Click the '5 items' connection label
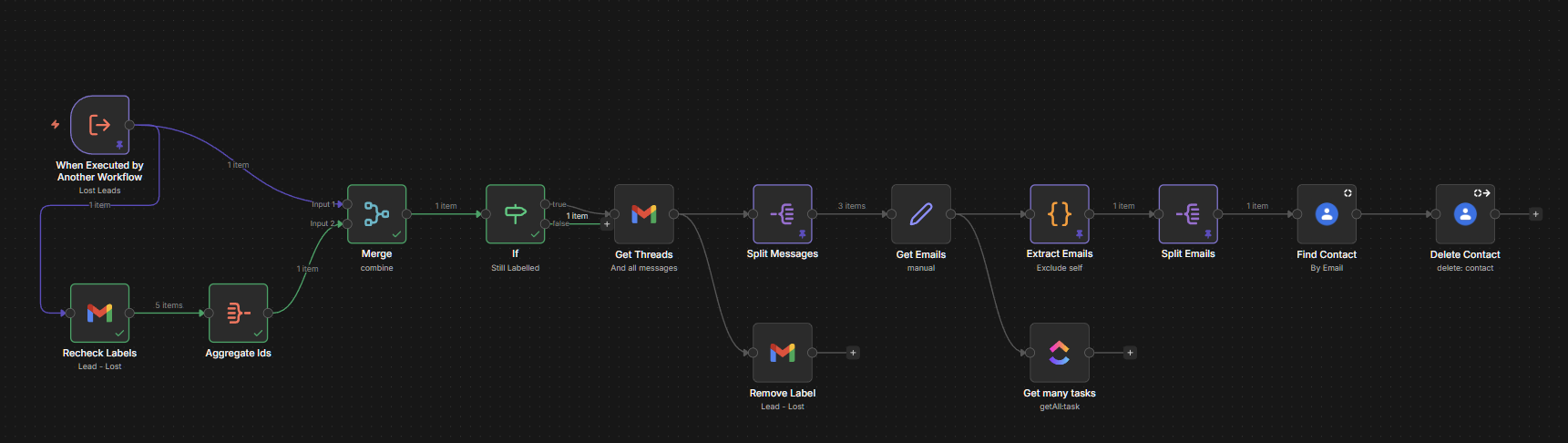1568x443 pixels. point(169,305)
